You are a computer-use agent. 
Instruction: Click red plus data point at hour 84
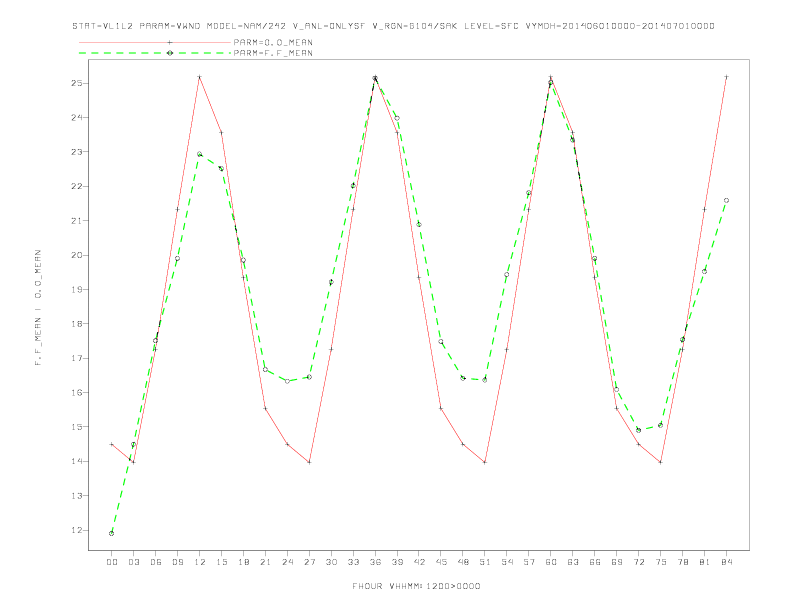click(726, 77)
